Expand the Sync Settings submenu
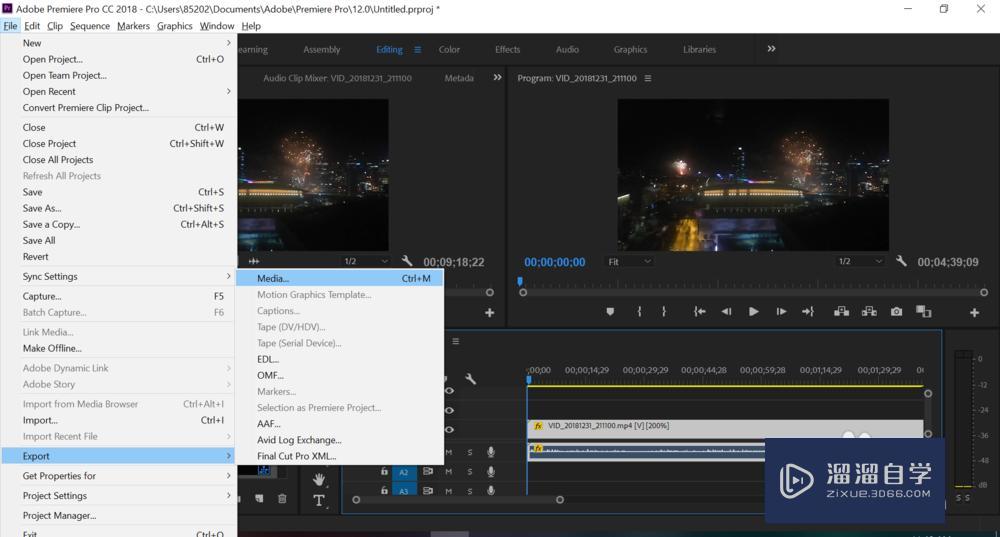Screen dimensions: 1000x537 tap(119, 276)
